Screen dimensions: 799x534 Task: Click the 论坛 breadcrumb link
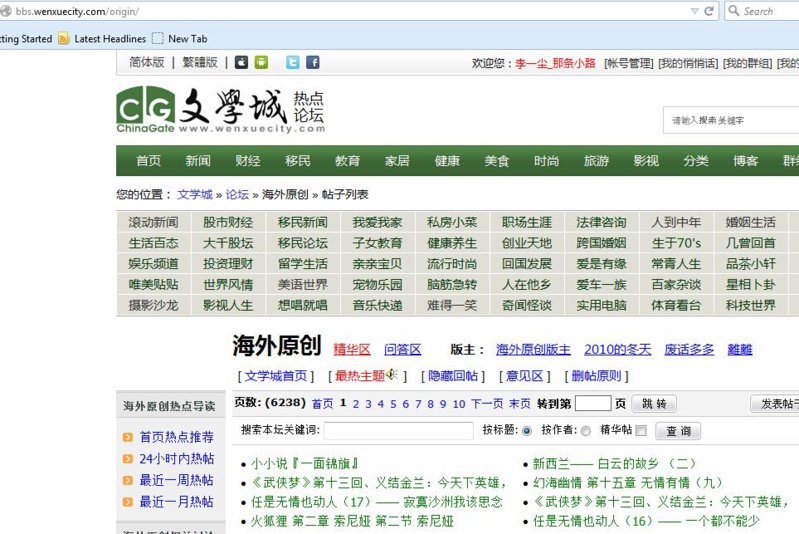237,195
